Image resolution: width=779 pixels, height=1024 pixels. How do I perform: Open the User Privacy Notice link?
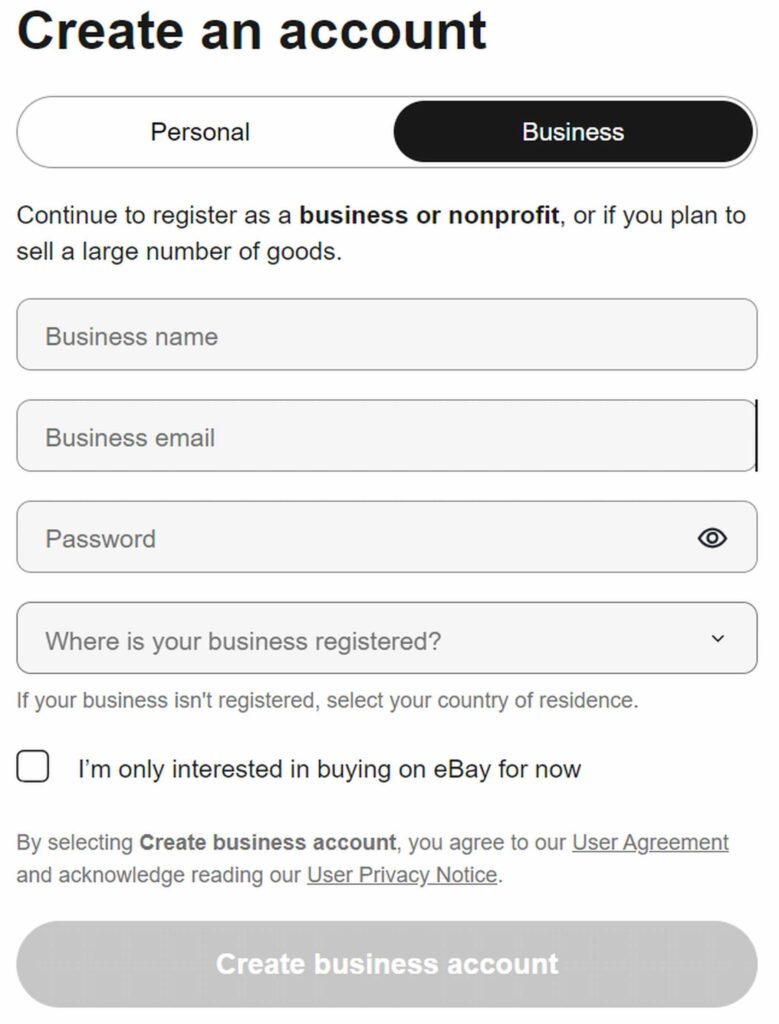(x=402, y=875)
